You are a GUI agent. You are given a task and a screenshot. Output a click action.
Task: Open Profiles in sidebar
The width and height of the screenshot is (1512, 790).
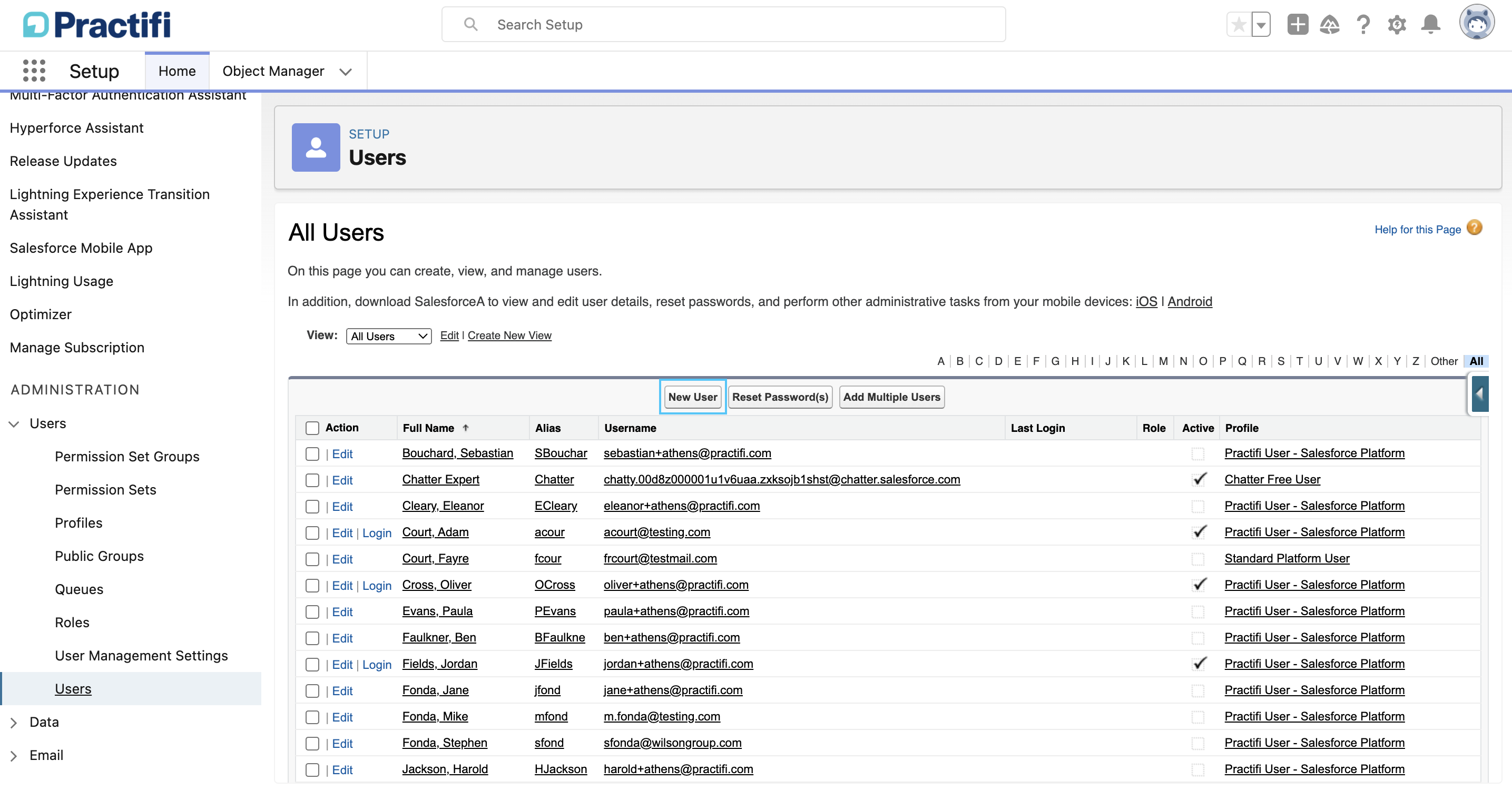pos(78,523)
